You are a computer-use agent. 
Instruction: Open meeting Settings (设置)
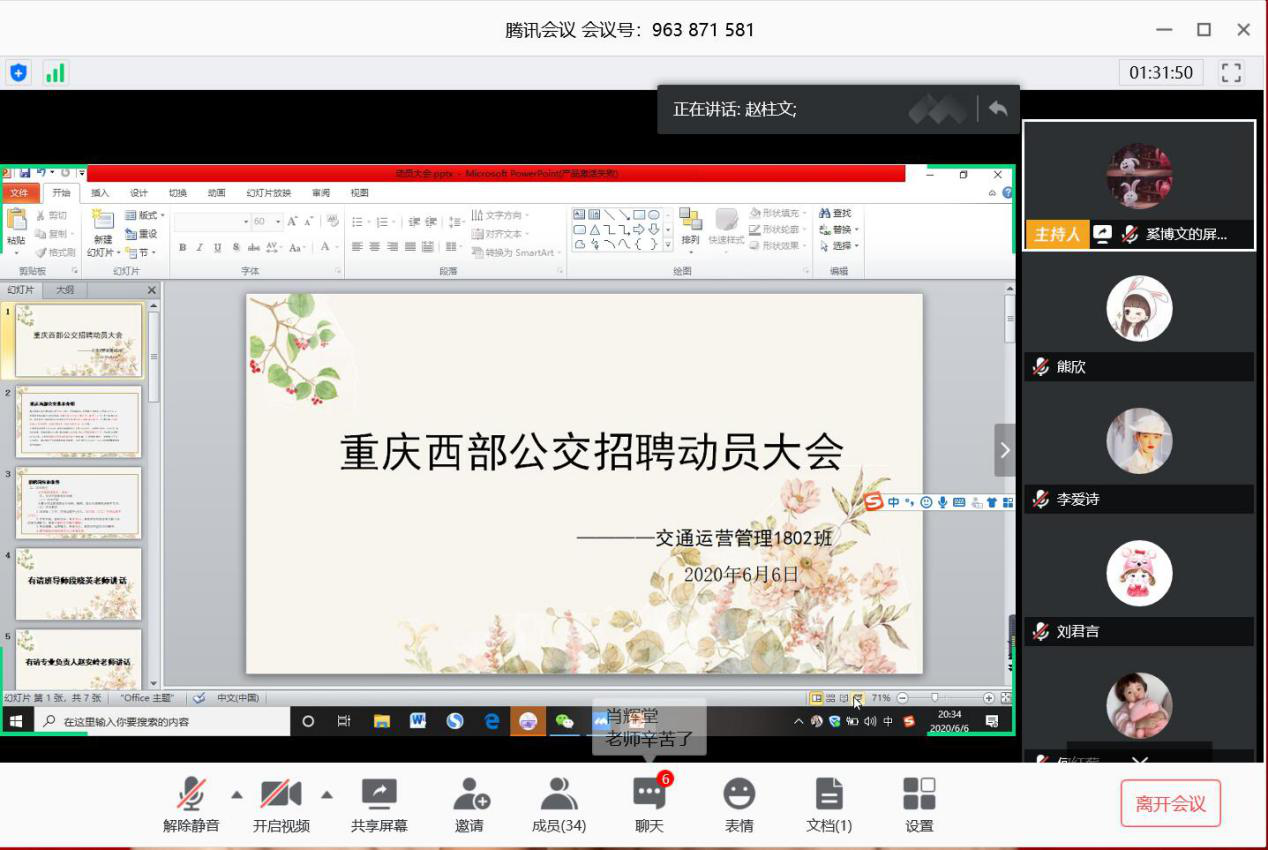(x=919, y=795)
